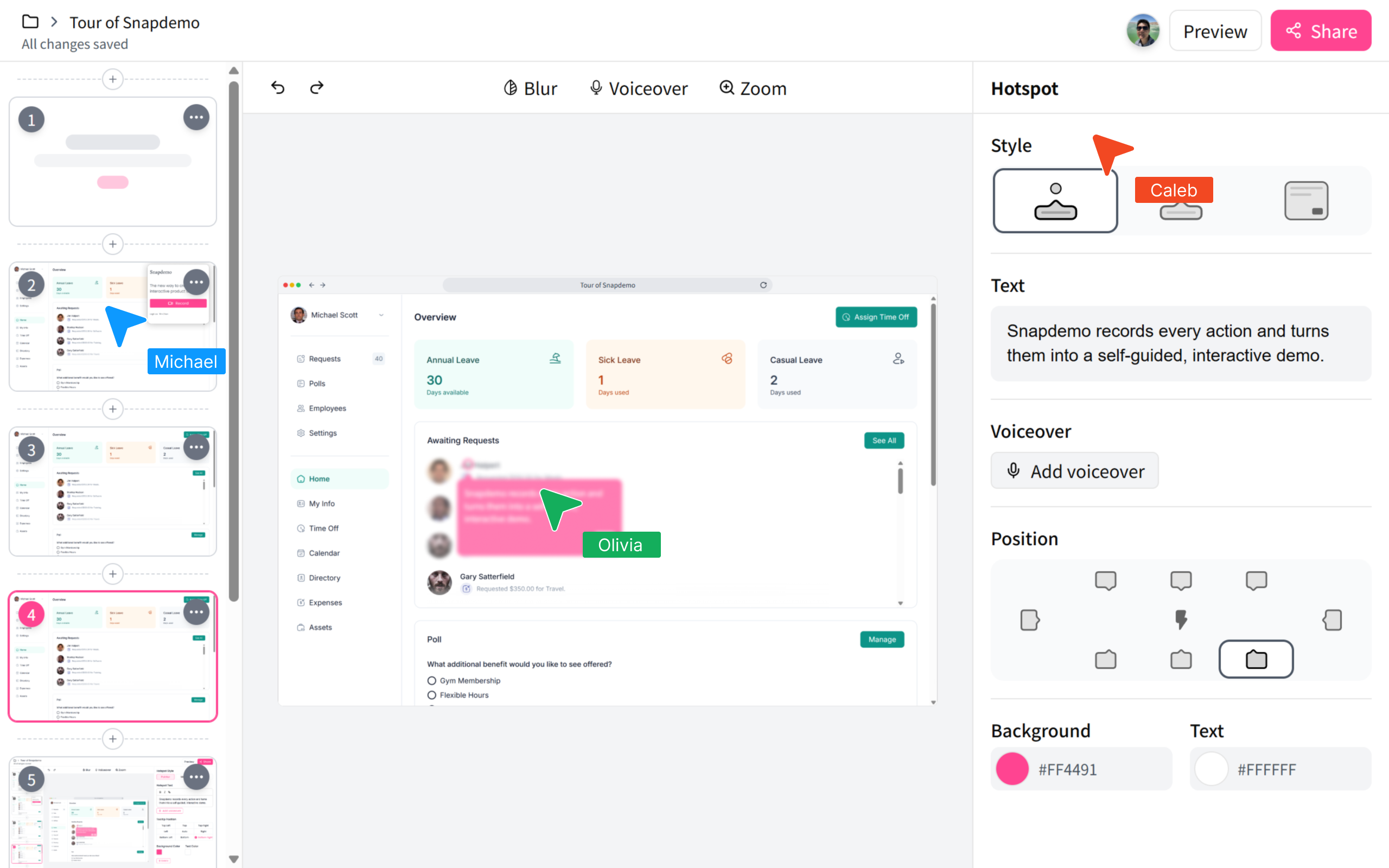Open options menu for step 4
Screen dimensions: 1389x868
point(196,612)
